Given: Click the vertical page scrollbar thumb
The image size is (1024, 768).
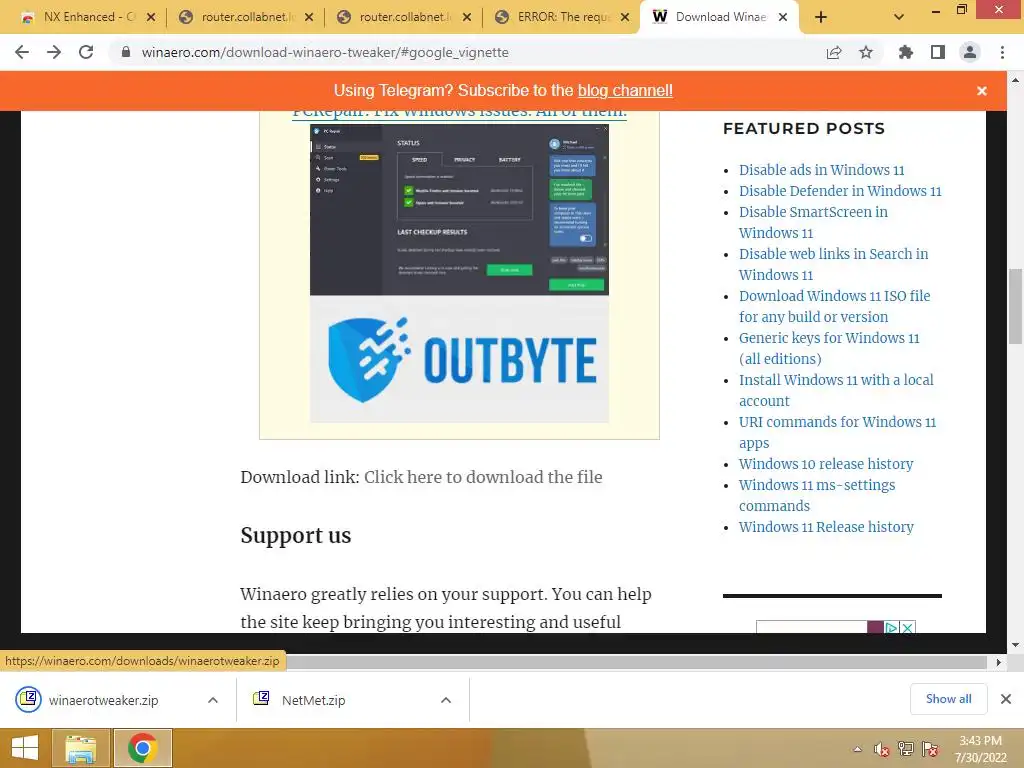Looking at the screenshot, I should coord(1015,306).
